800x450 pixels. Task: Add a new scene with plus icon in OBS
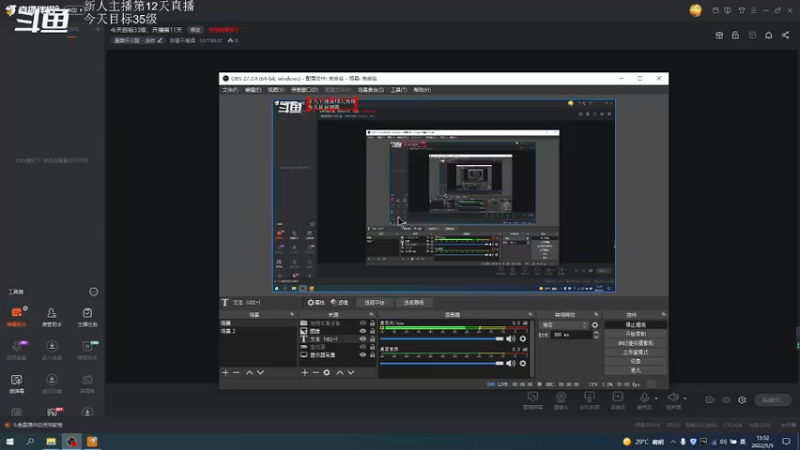point(226,372)
